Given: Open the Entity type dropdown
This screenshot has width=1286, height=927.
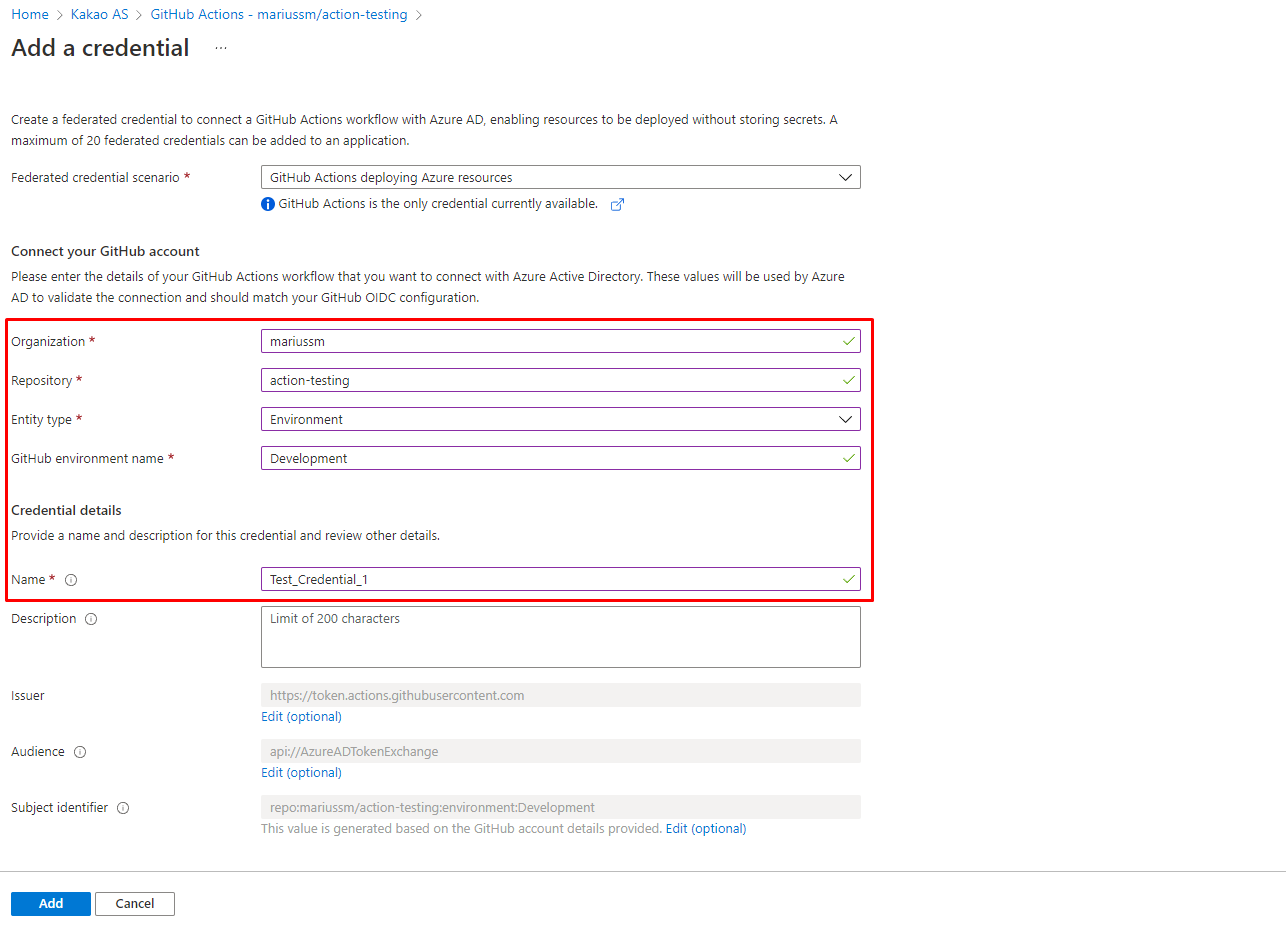Looking at the screenshot, I should pyautogui.click(x=560, y=419).
